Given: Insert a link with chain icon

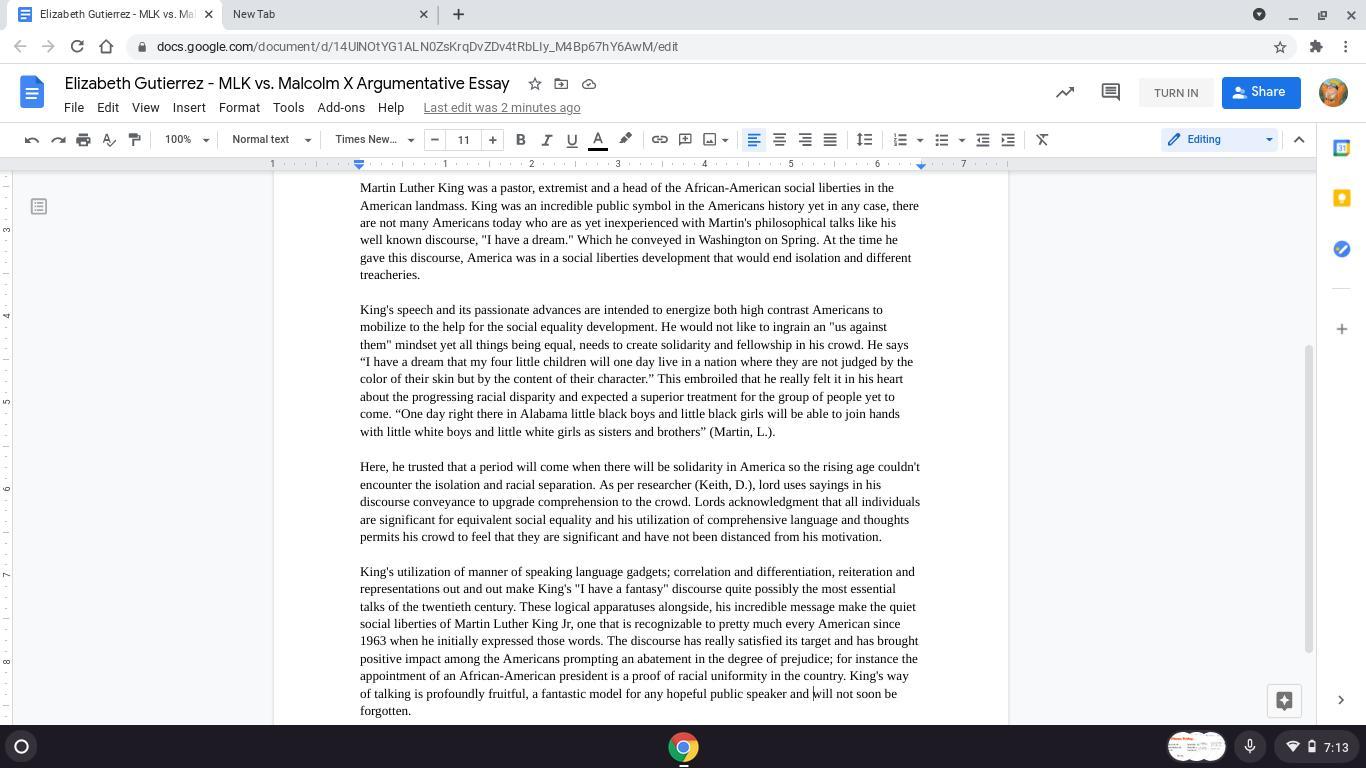Looking at the screenshot, I should [x=660, y=140].
